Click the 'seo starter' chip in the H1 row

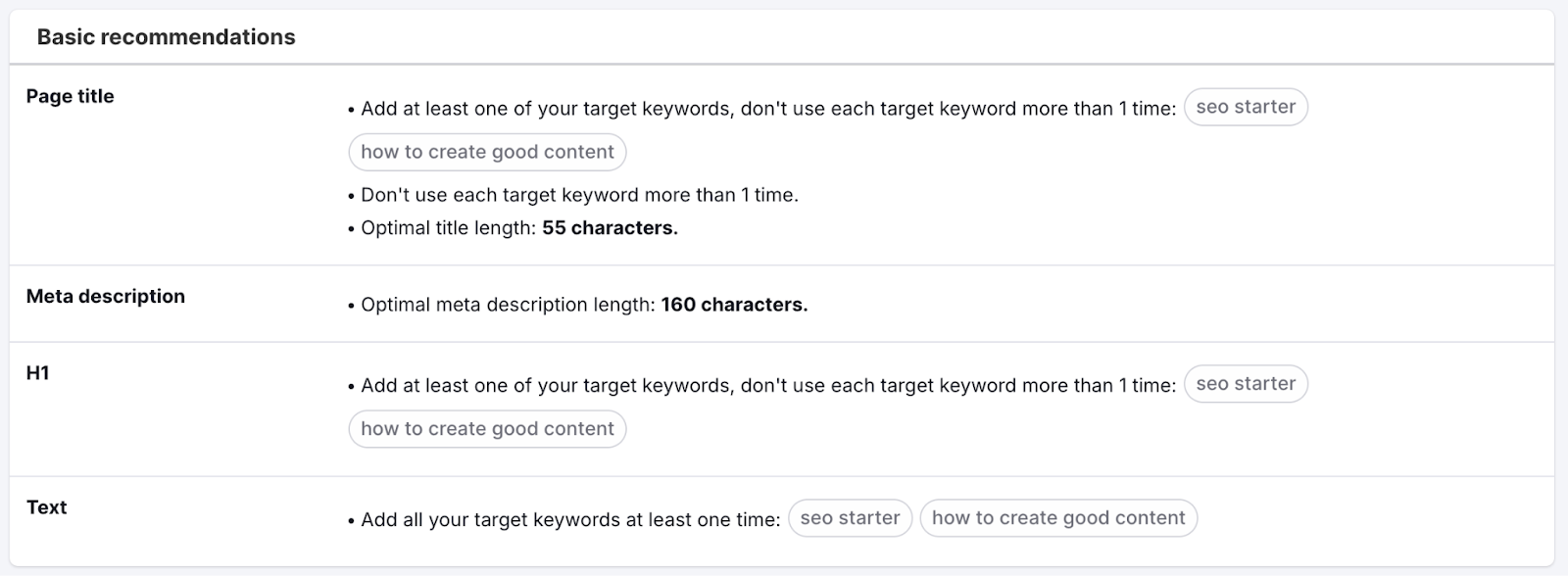[x=1247, y=384]
